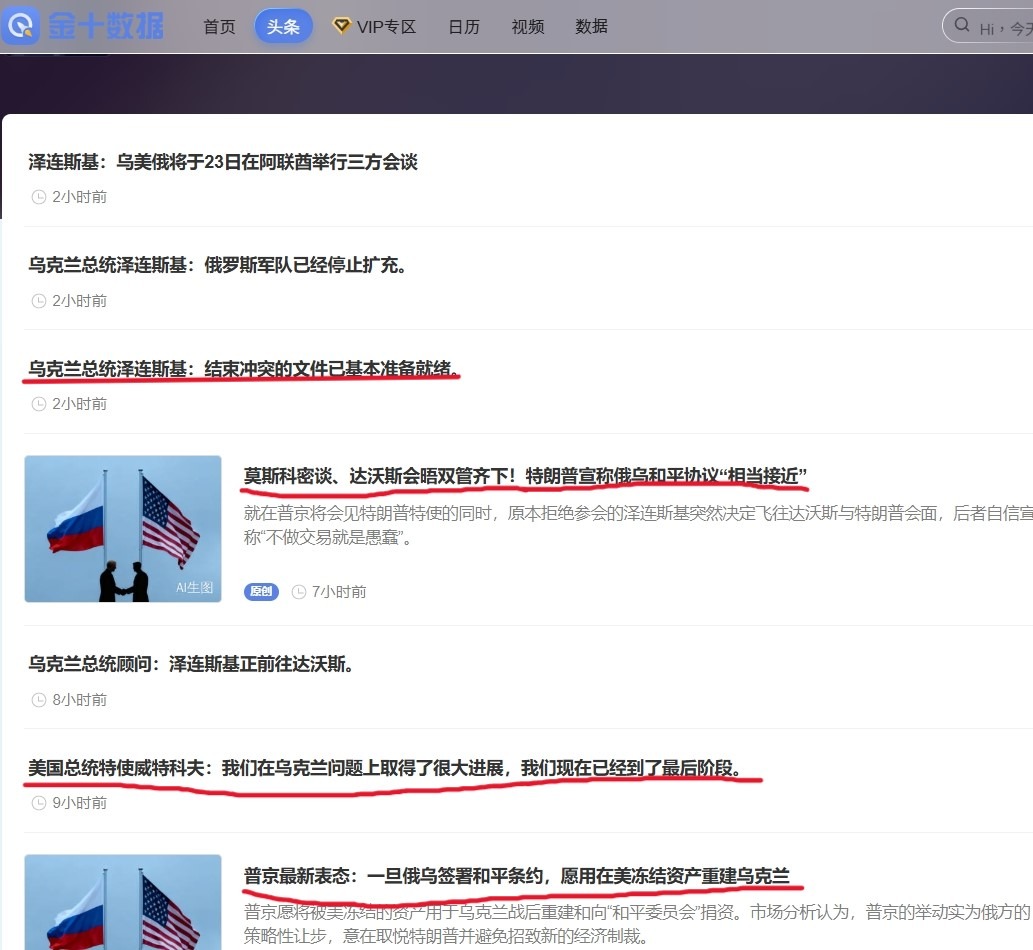Image resolution: width=1033 pixels, height=950 pixels.
Task: Open the 首页 tab
Action: 219,27
